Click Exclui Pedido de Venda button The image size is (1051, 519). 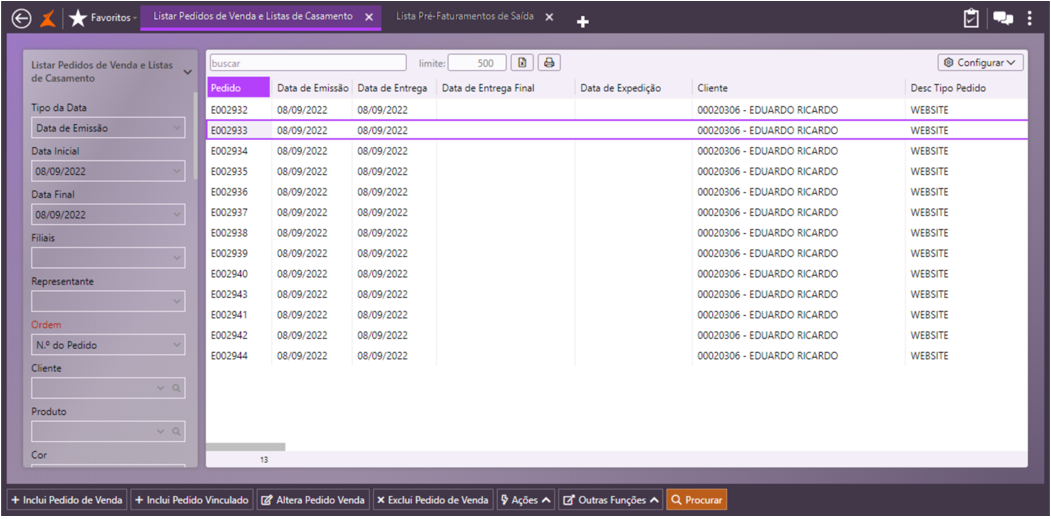click(433, 500)
